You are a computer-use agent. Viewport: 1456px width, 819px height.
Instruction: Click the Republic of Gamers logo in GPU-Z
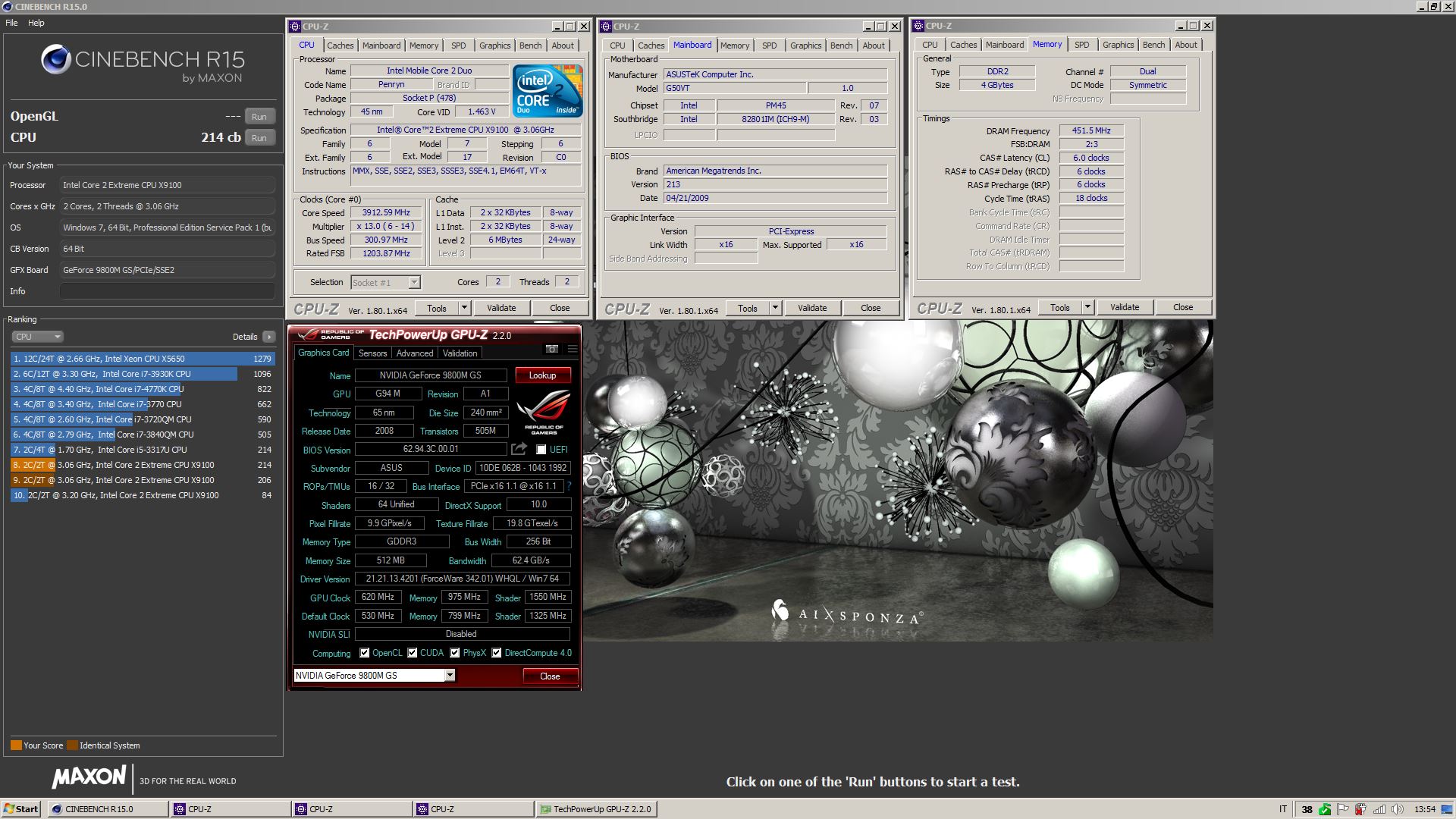[544, 412]
